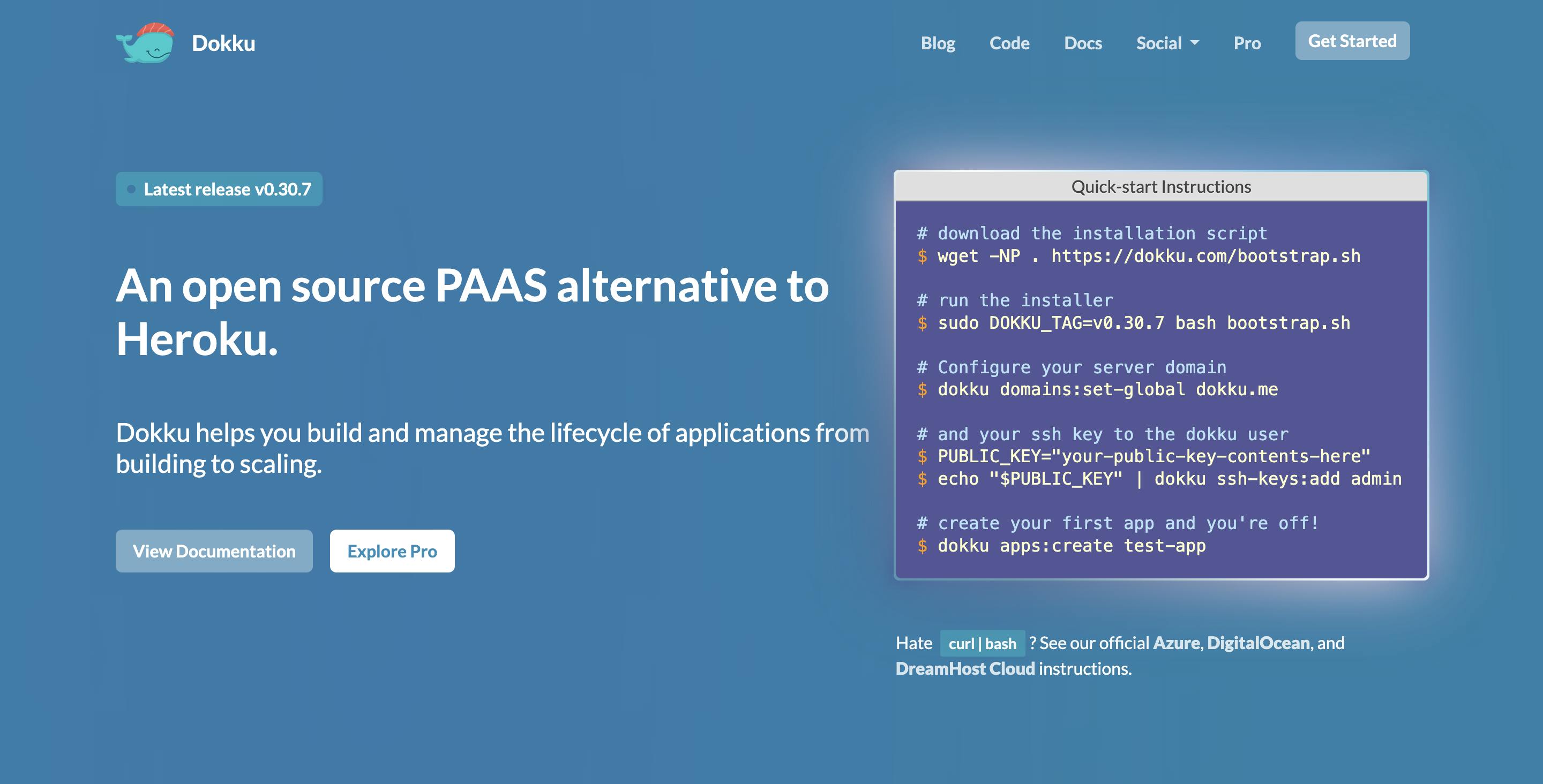
Task: Click the Quick-start Instructions title bar
Action: [1160, 187]
